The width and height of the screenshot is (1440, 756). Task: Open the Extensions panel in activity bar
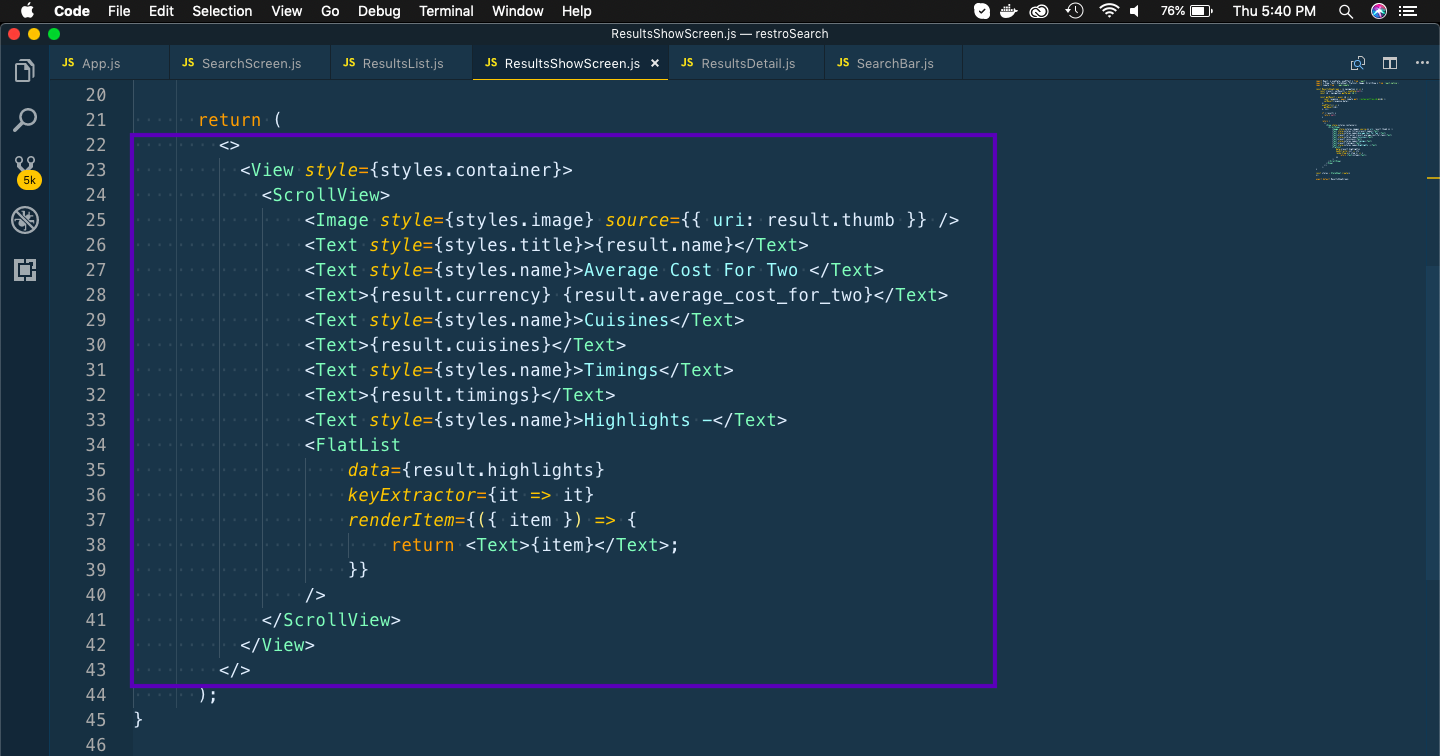tap(25, 269)
